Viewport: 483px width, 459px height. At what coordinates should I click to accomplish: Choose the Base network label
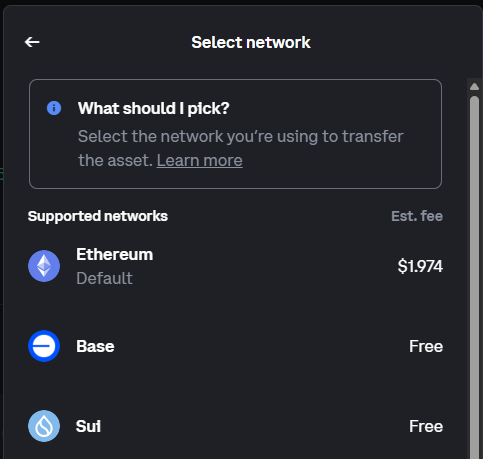click(95, 346)
